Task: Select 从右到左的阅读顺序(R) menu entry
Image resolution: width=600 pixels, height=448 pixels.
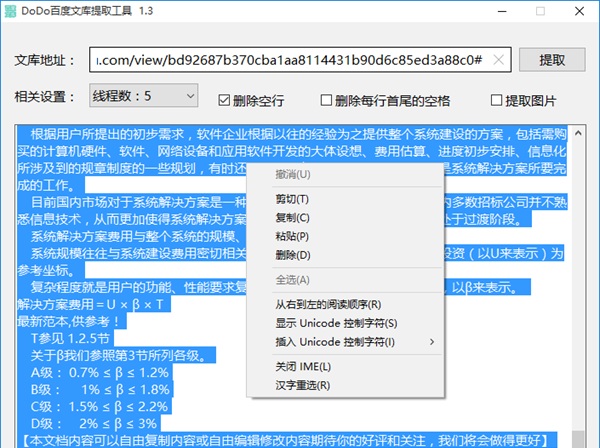Action: pos(328,305)
